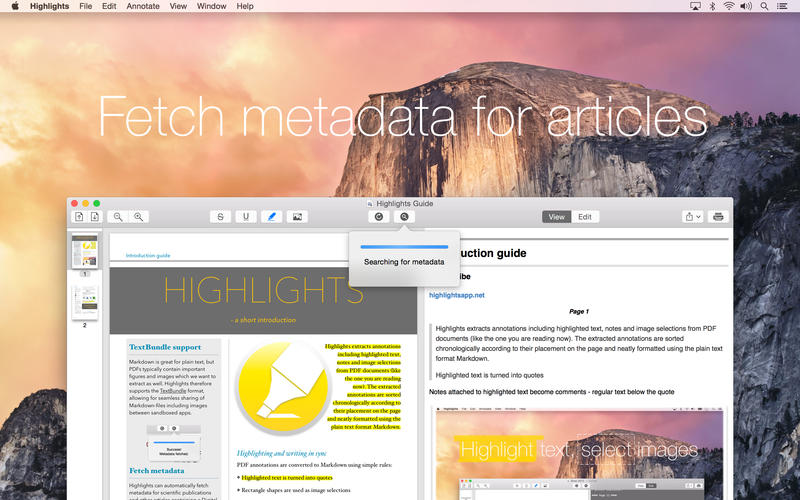Viewport: 800px width, 500px height.
Task: Open the Help menu
Action: [245, 6]
